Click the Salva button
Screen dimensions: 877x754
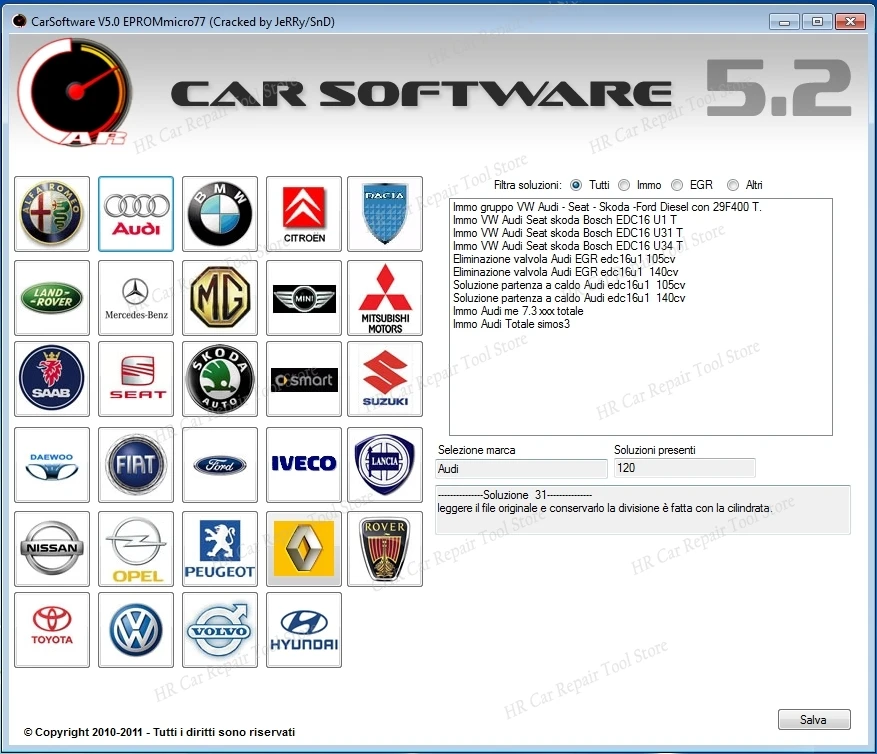tap(813, 719)
